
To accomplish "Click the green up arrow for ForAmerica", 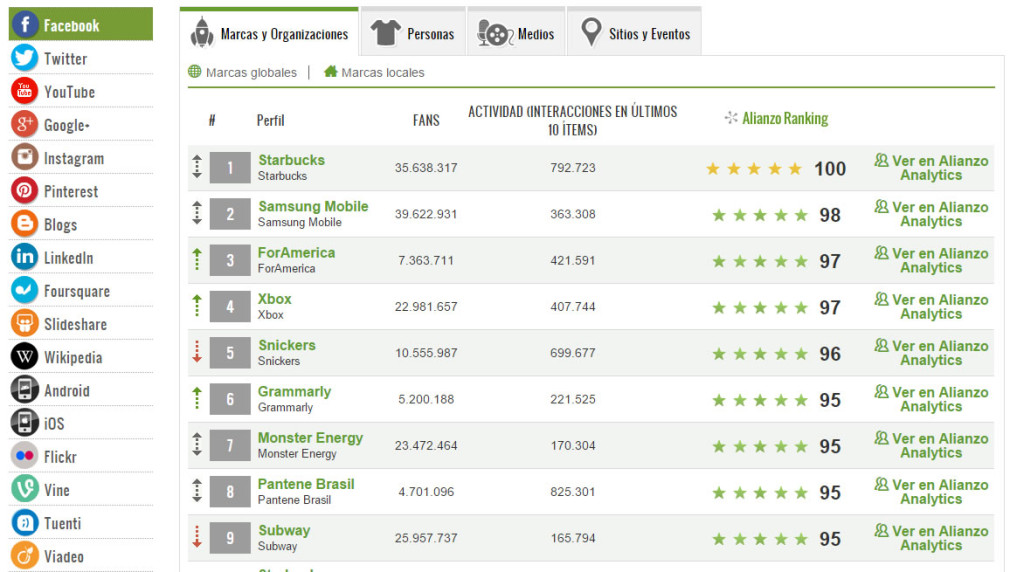I will (197, 259).
